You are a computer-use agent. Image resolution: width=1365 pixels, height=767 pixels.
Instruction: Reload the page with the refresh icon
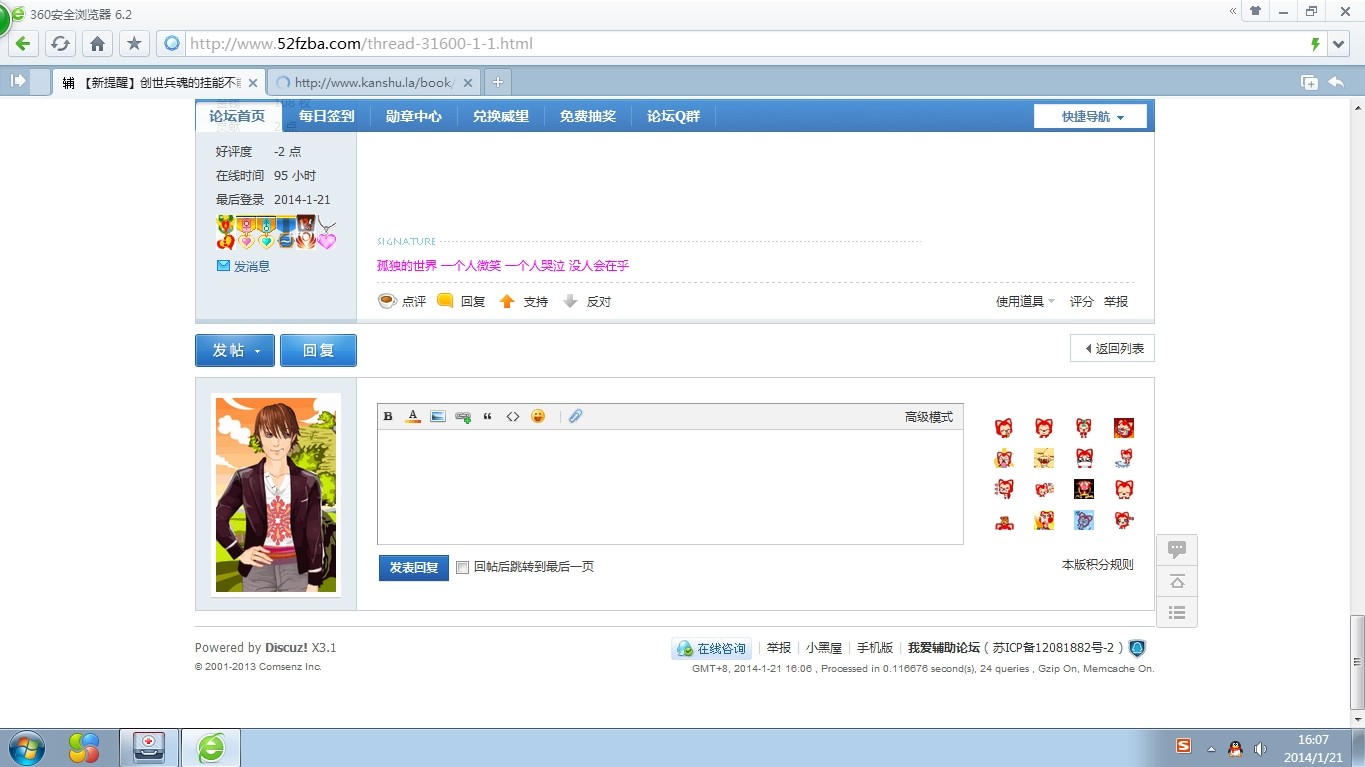pos(60,44)
